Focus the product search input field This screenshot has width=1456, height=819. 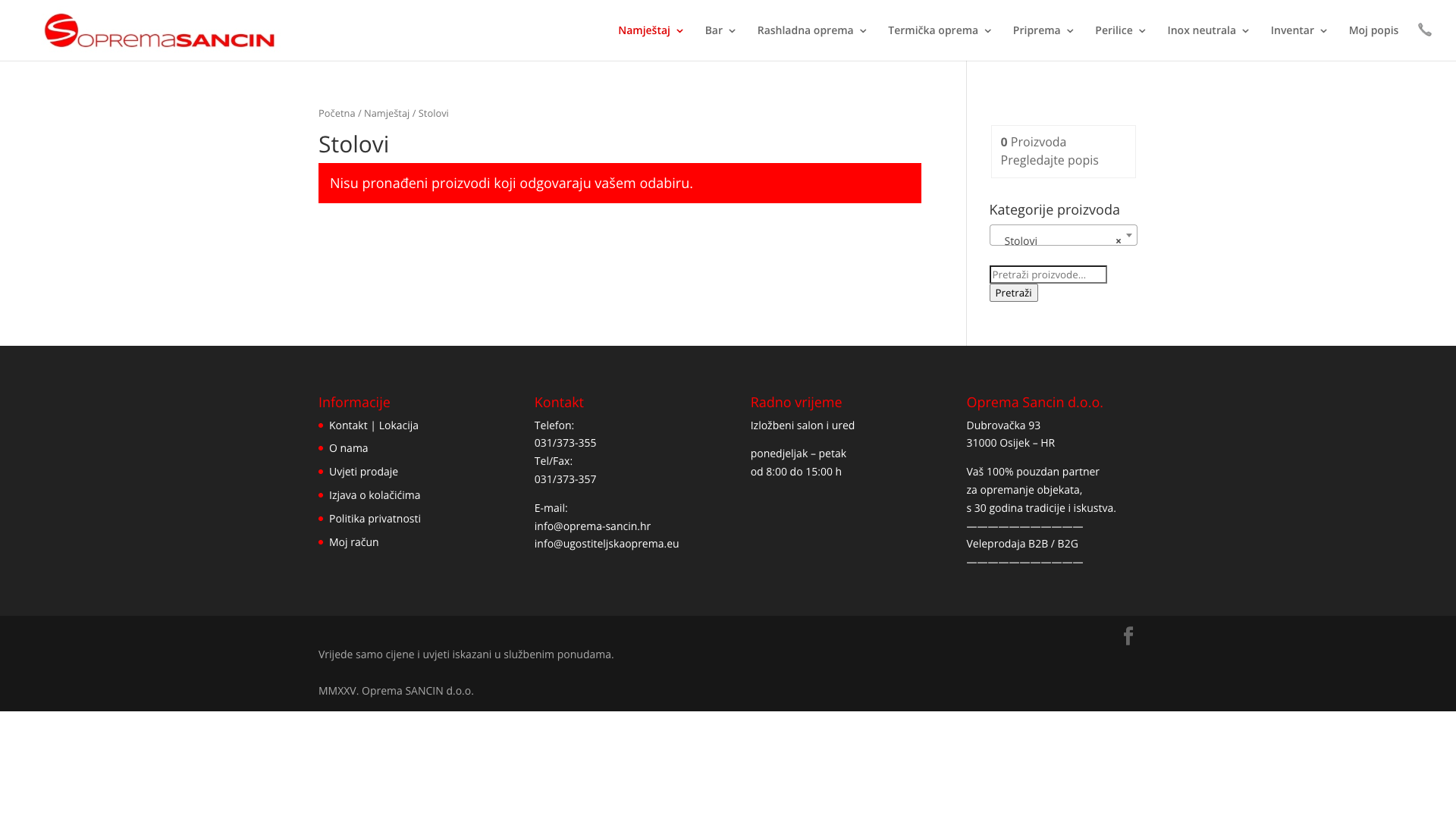click(x=1047, y=275)
